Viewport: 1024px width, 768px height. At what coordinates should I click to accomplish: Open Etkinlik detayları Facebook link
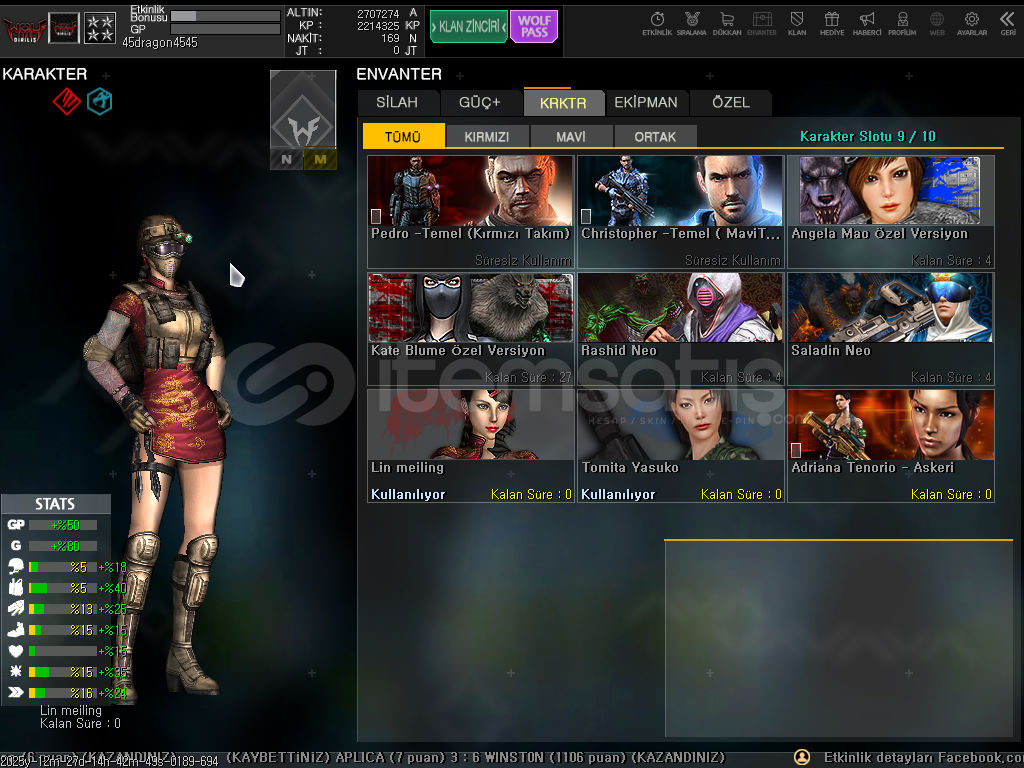[x=923, y=758]
